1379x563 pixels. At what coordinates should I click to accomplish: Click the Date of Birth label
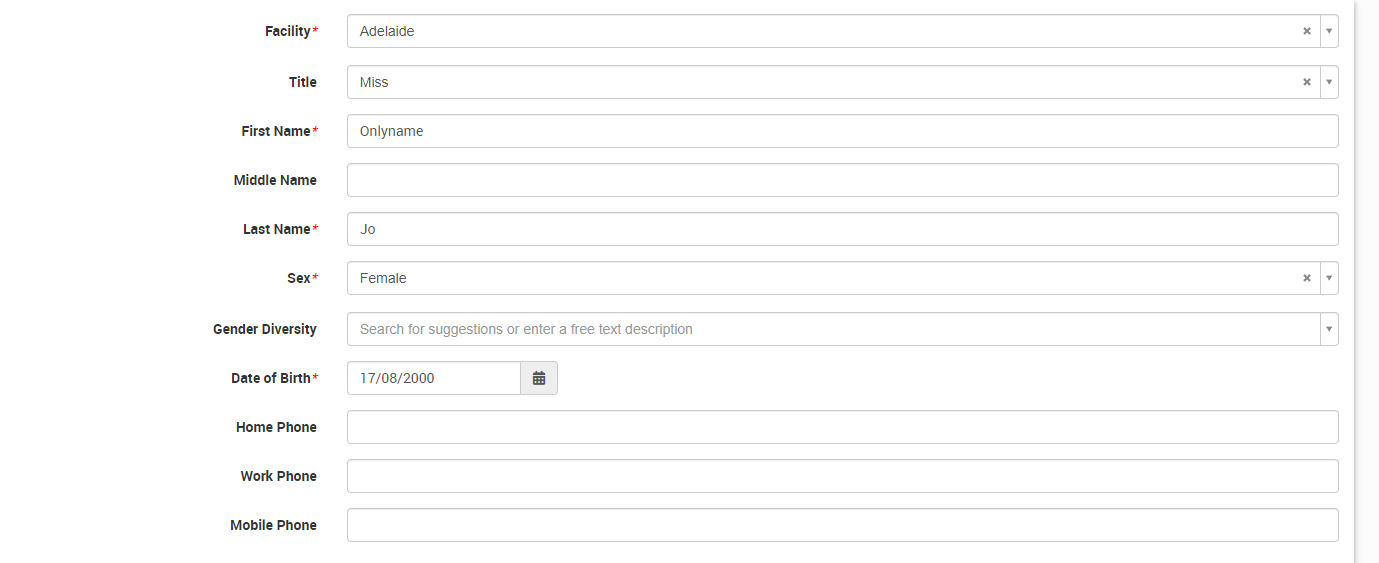271,378
